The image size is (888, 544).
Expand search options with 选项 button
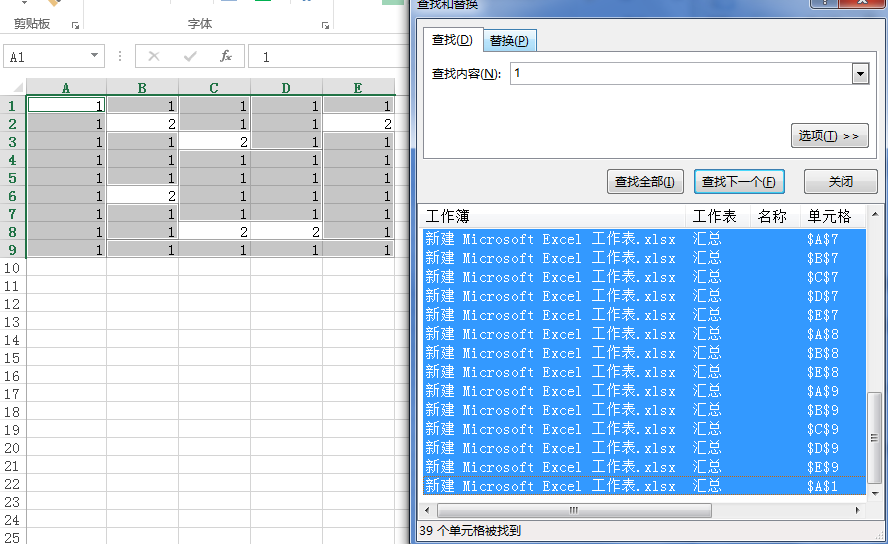coord(829,136)
